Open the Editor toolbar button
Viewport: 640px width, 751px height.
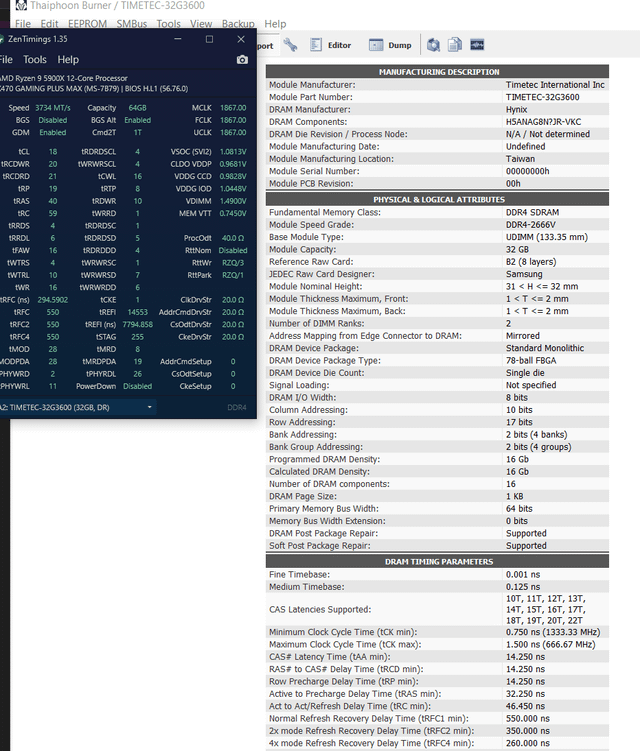331,45
